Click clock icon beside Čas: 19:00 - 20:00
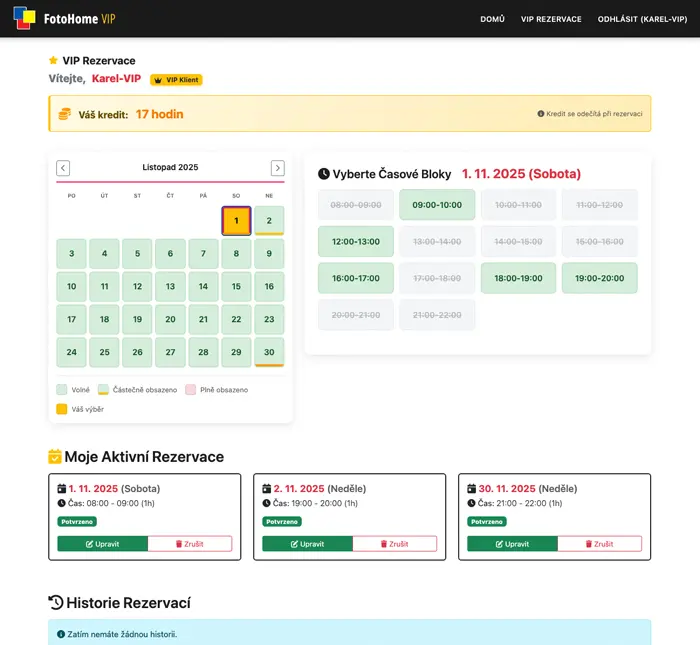This screenshot has height=645, width=700. 267,503
